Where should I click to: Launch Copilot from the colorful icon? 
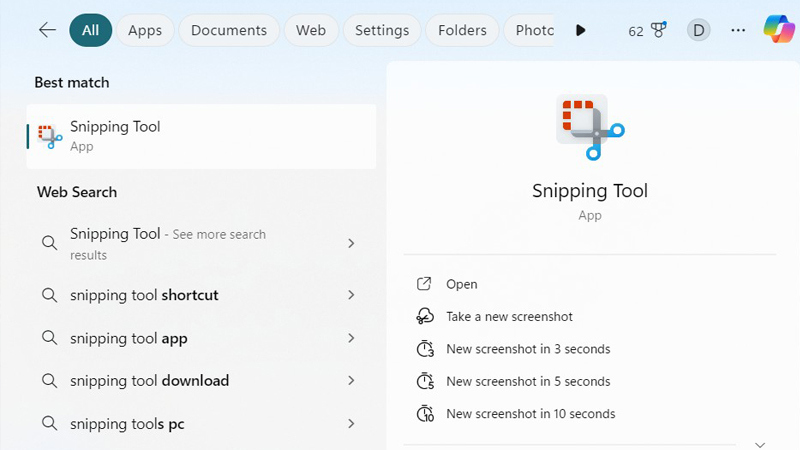pos(779,29)
